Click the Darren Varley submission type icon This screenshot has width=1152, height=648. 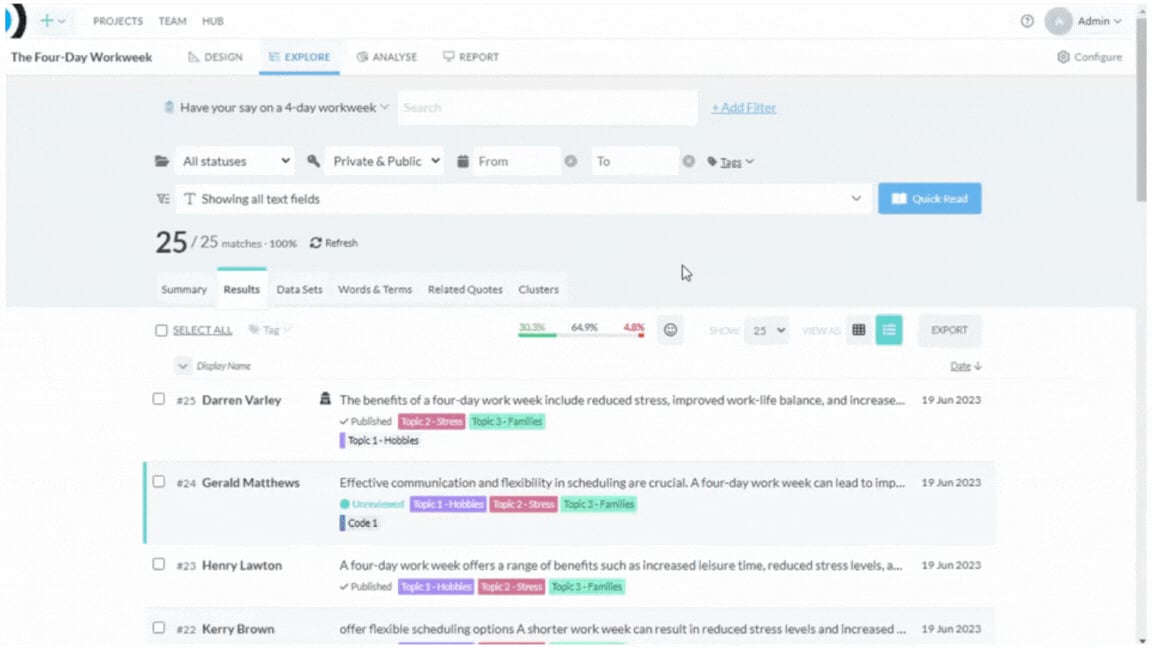click(x=325, y=399)
